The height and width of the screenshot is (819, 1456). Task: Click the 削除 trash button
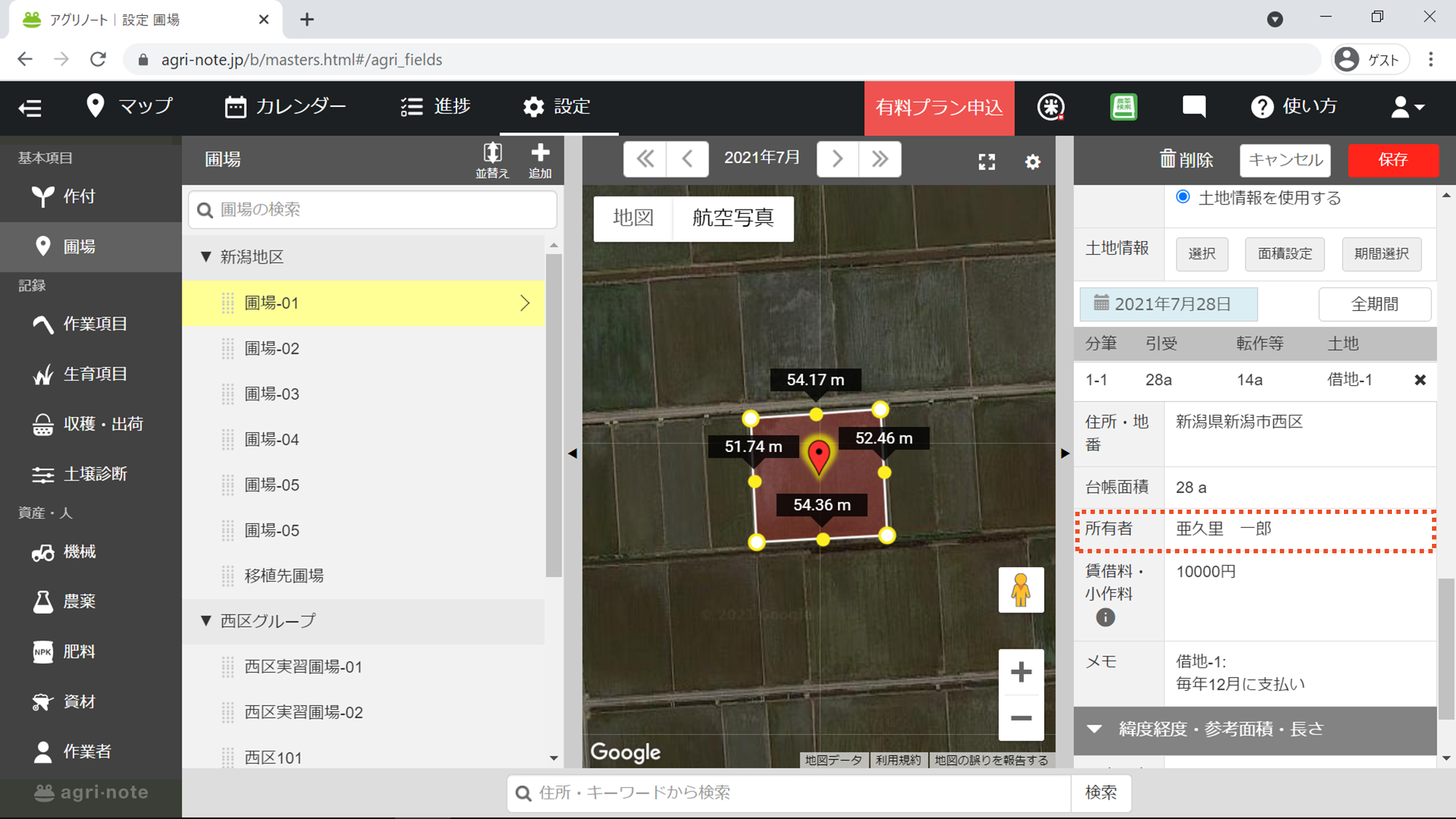pos(1187,159)
